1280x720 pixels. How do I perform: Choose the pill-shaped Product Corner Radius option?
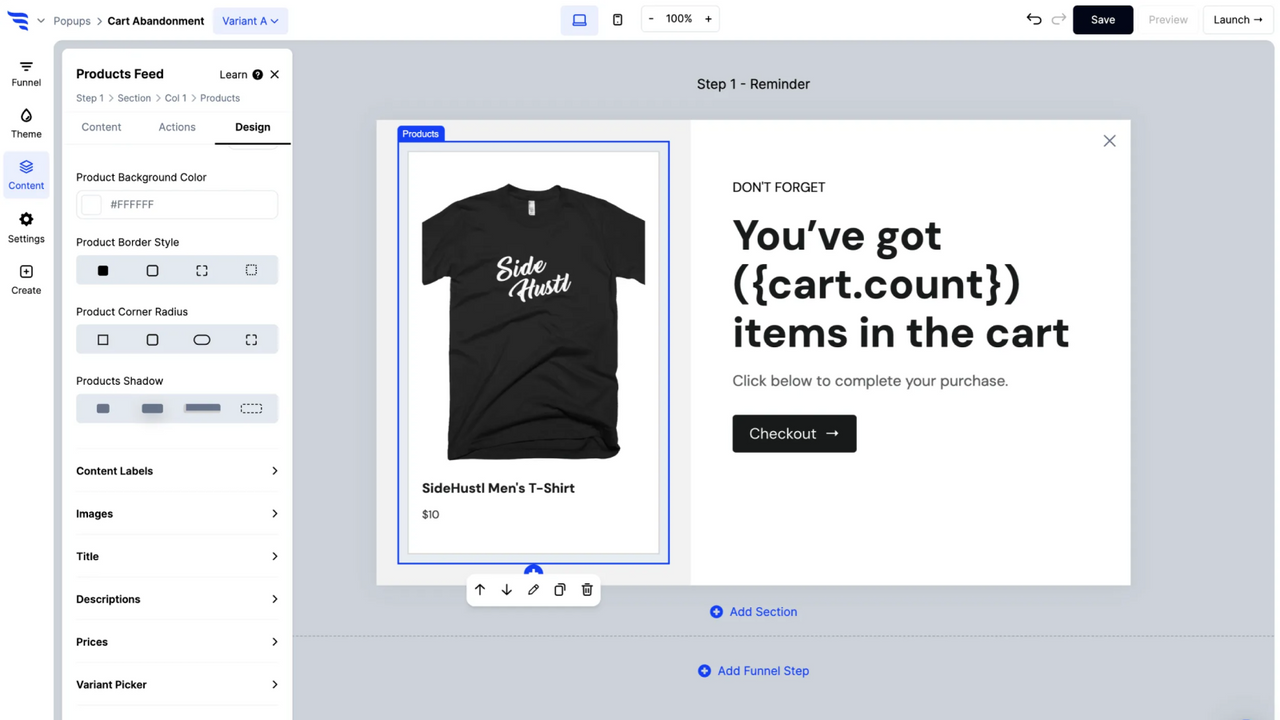pos(202,339)
